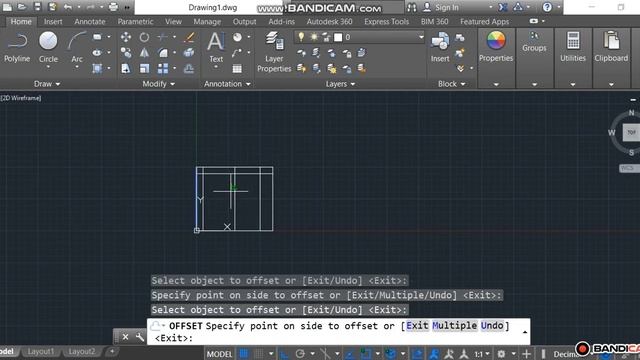Expand the Modify panel

click(158, 84)
